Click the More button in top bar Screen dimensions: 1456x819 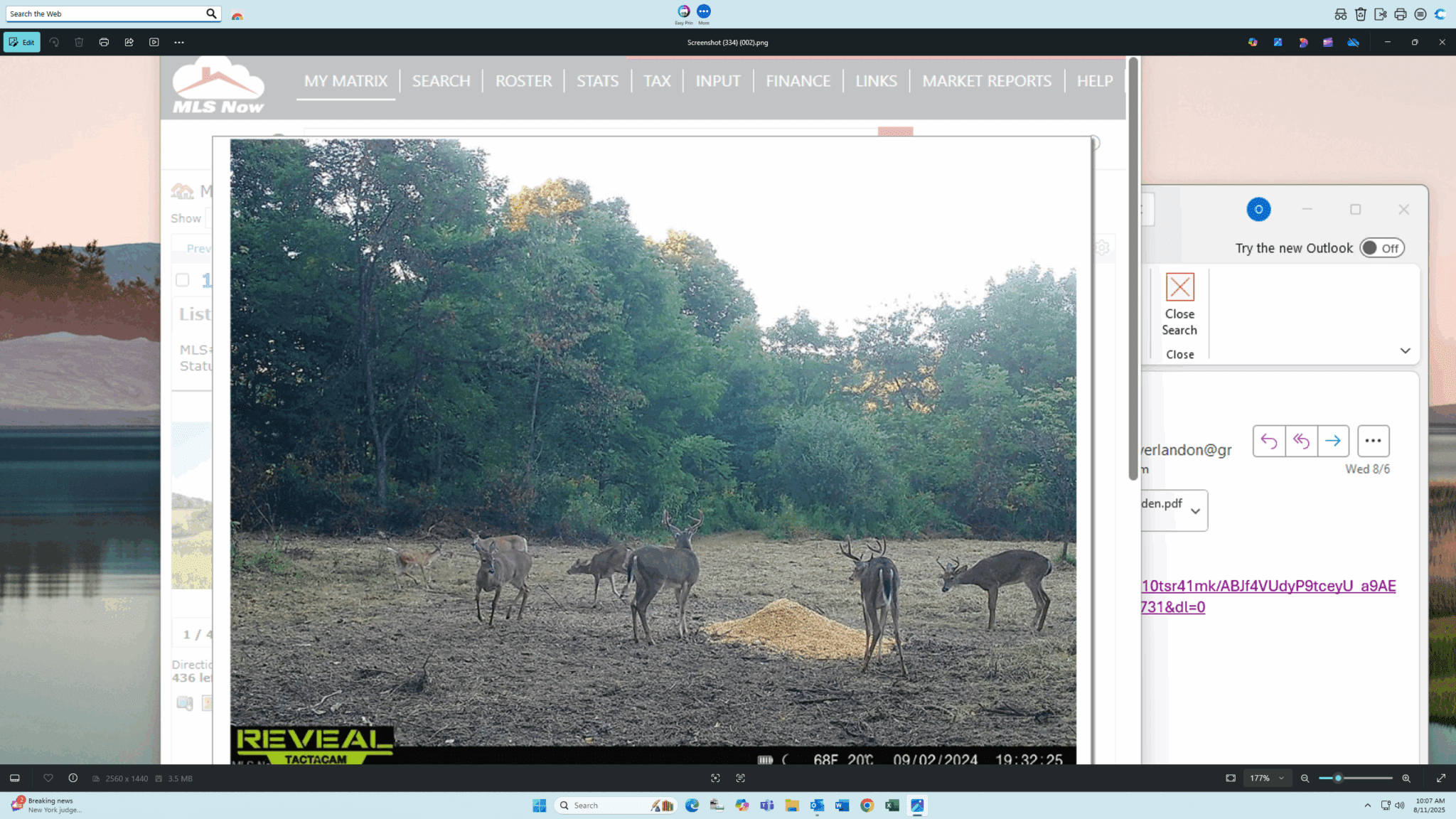click(x=703, y=12)
